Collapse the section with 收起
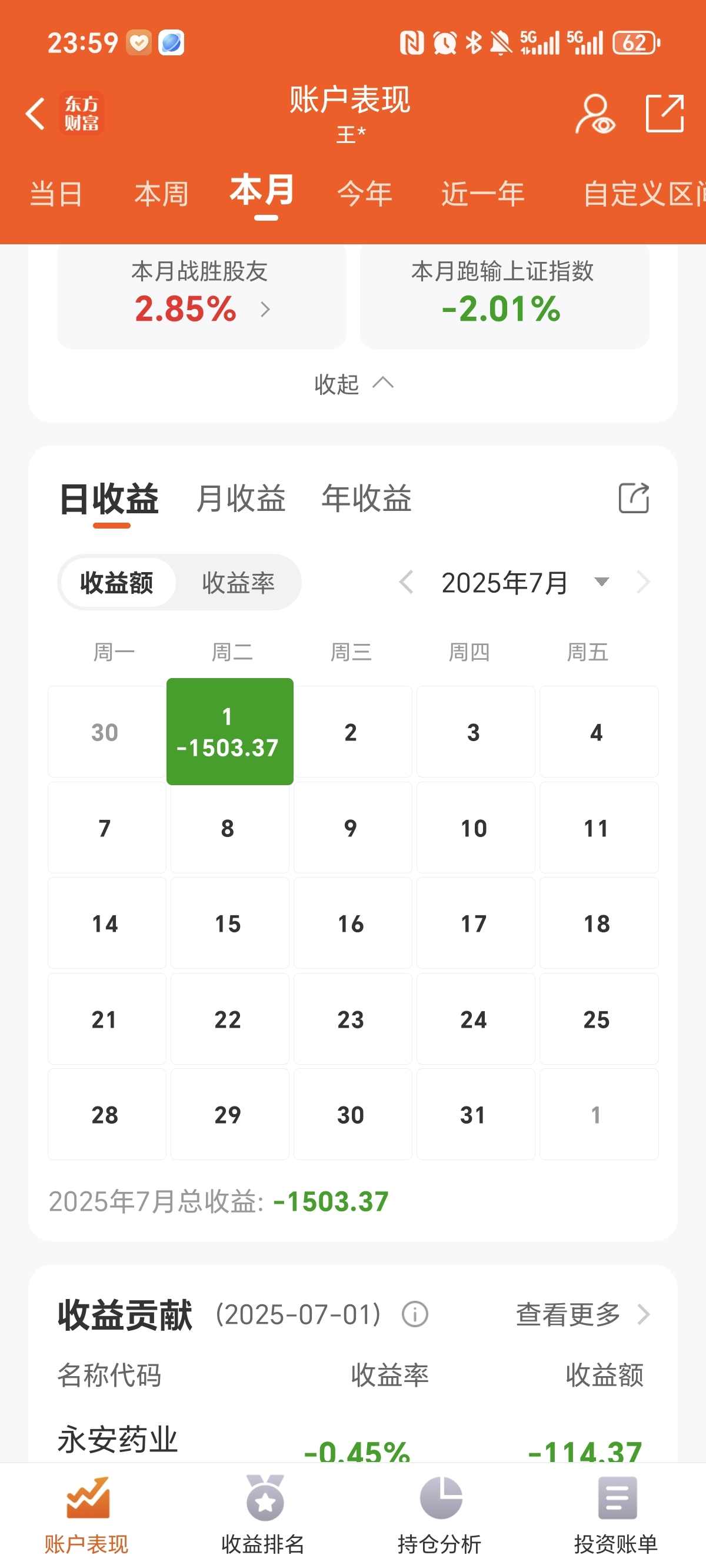The image size is (706, 1568). (354, 384)
